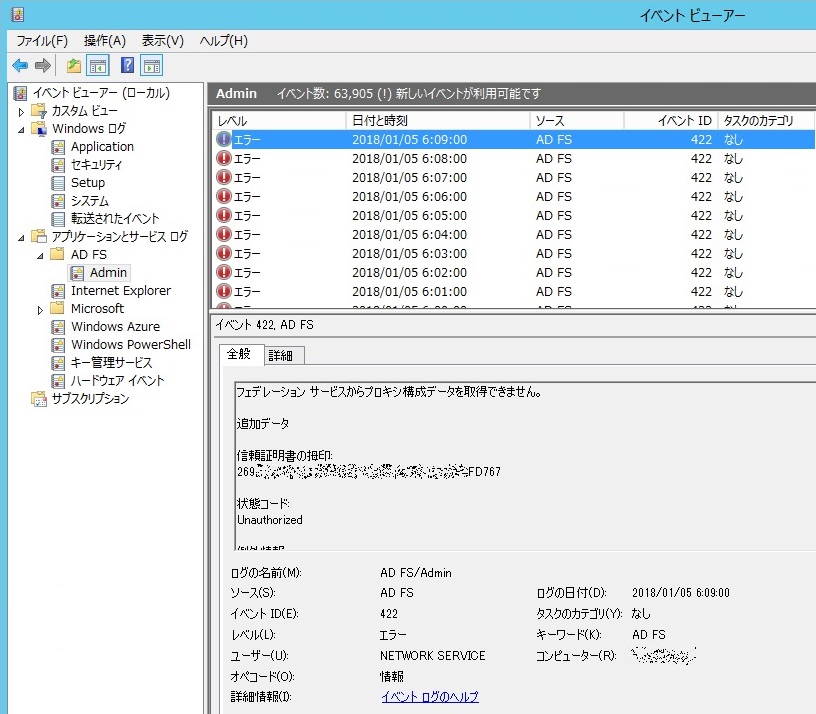
Task: Open the 表示(V) menu
Action: [x=163, y=41]
